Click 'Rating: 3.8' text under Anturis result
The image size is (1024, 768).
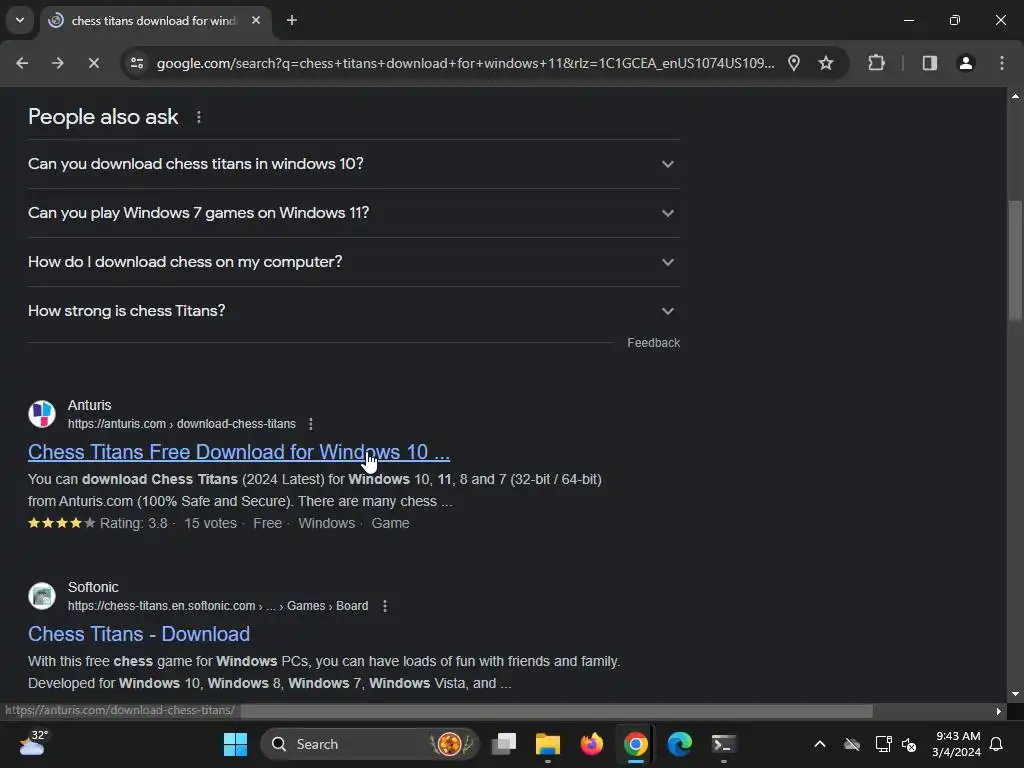(133, 524)
